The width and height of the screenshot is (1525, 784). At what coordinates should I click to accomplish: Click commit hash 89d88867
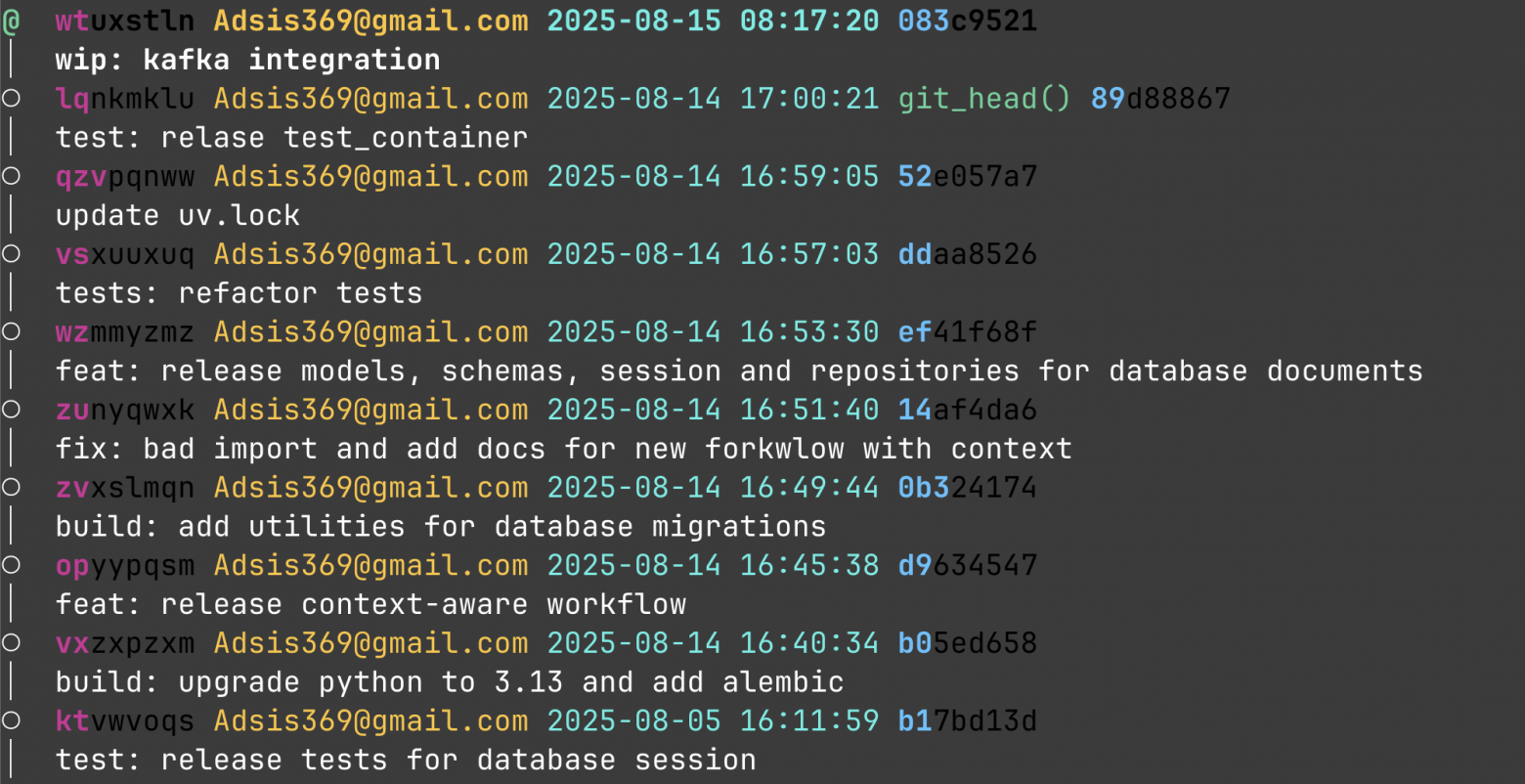pos(1160,99)
